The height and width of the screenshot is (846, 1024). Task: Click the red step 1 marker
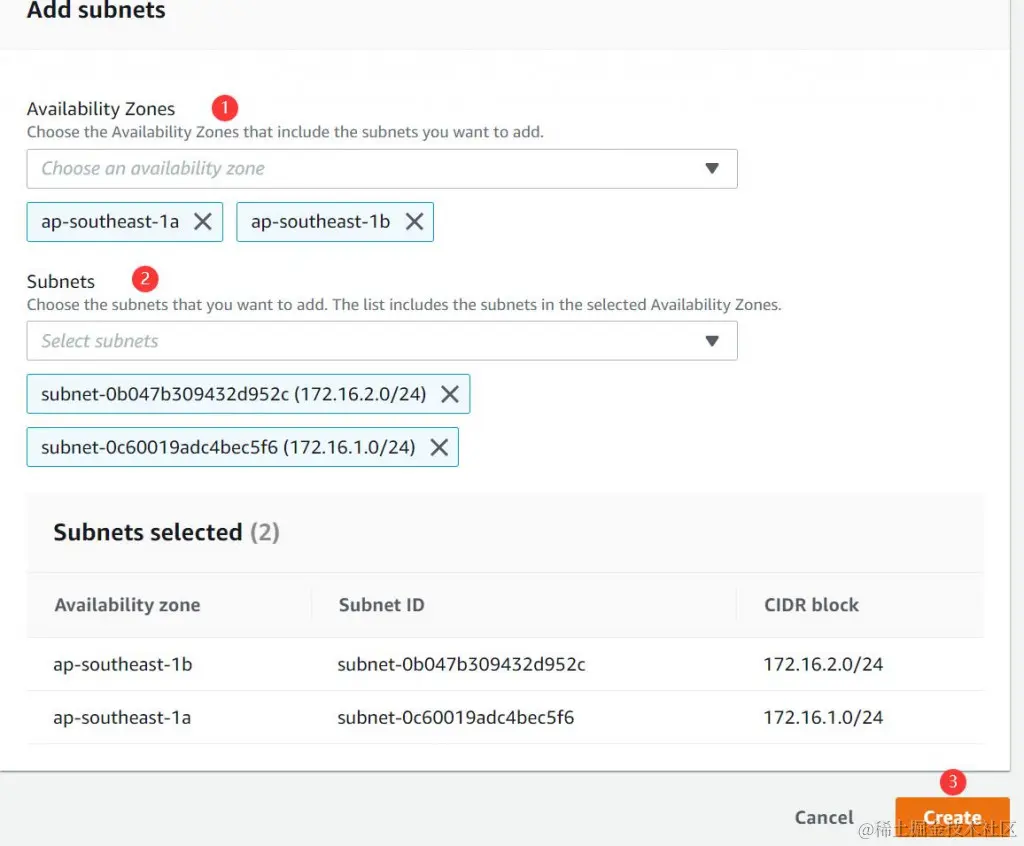224,108
